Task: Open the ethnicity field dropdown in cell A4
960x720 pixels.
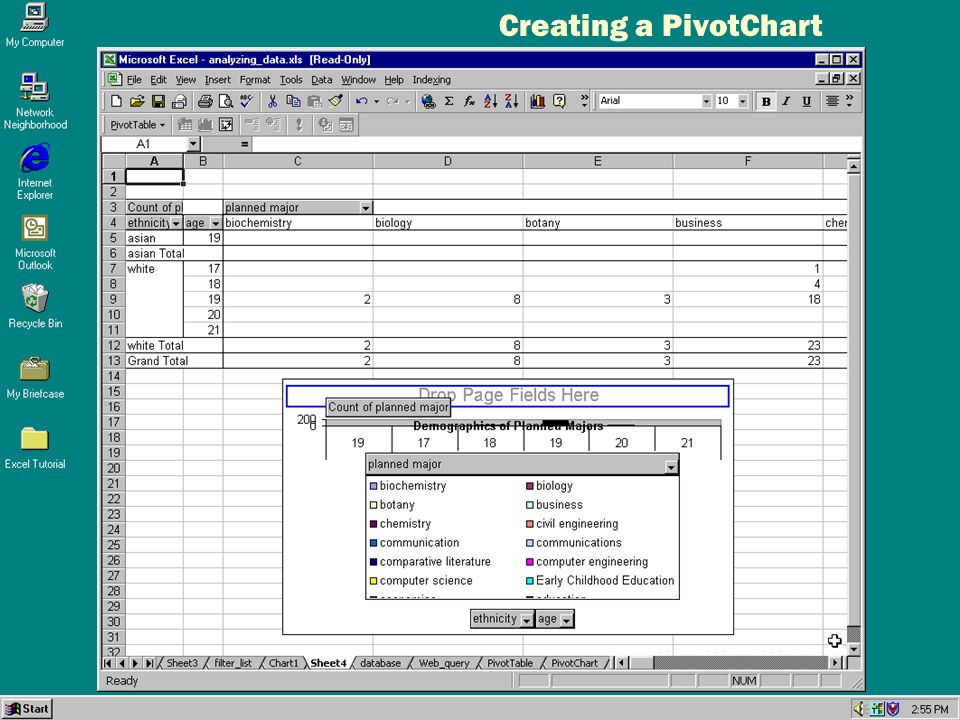Action: pyautogui.click(x=176, y=223)
